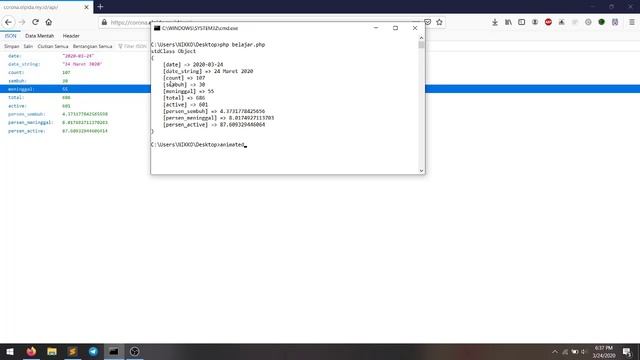The height and width of the screenshot is (360, 640).
Task: Click Salin button in JSON viewer
Action: 28,47
